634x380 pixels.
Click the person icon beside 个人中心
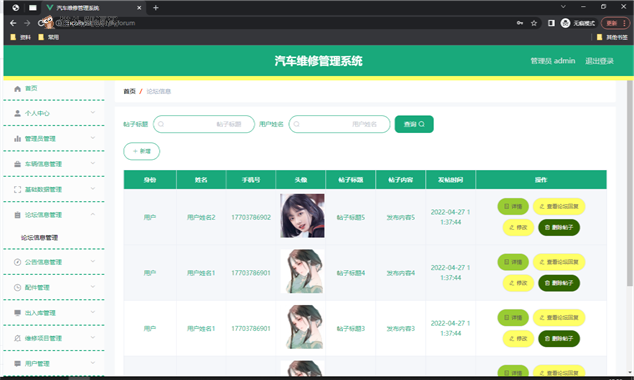[17, 114]
